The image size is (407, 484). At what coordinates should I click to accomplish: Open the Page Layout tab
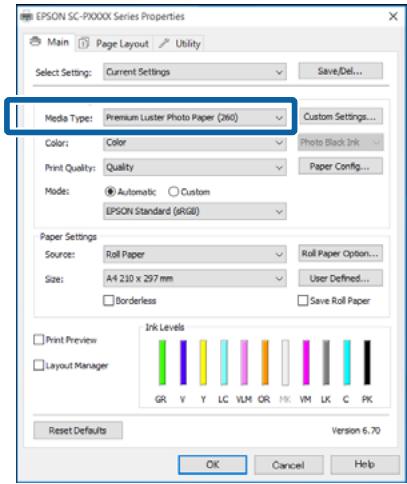(x=114, y=44)
